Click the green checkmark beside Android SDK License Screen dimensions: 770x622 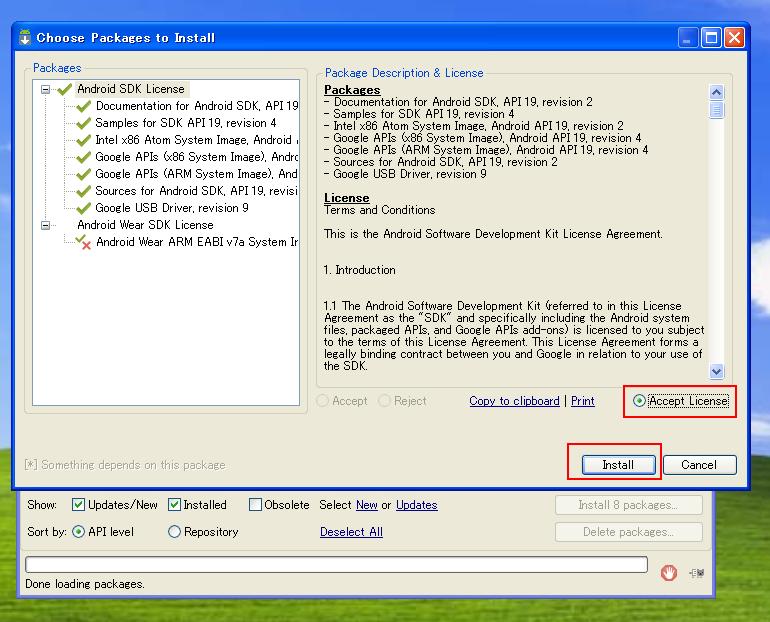click(64, 89)
